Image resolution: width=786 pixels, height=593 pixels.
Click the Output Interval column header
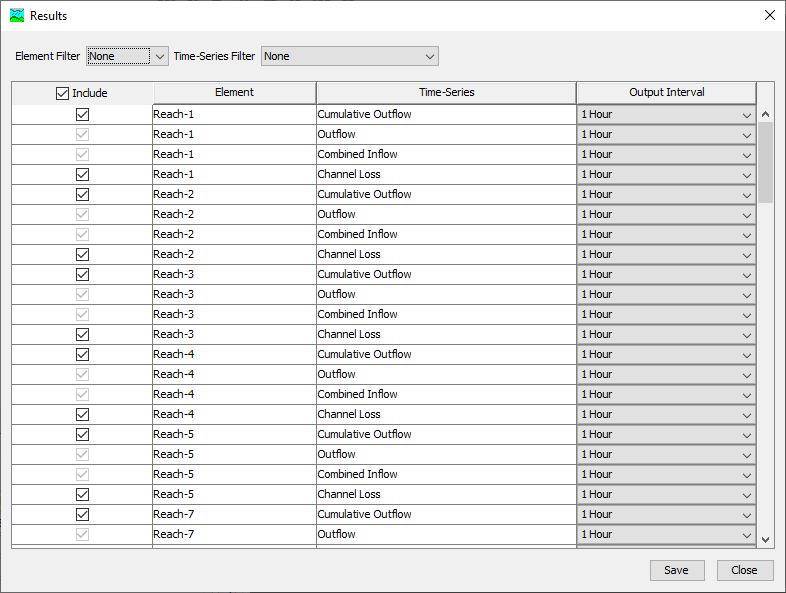click(666, 93)
